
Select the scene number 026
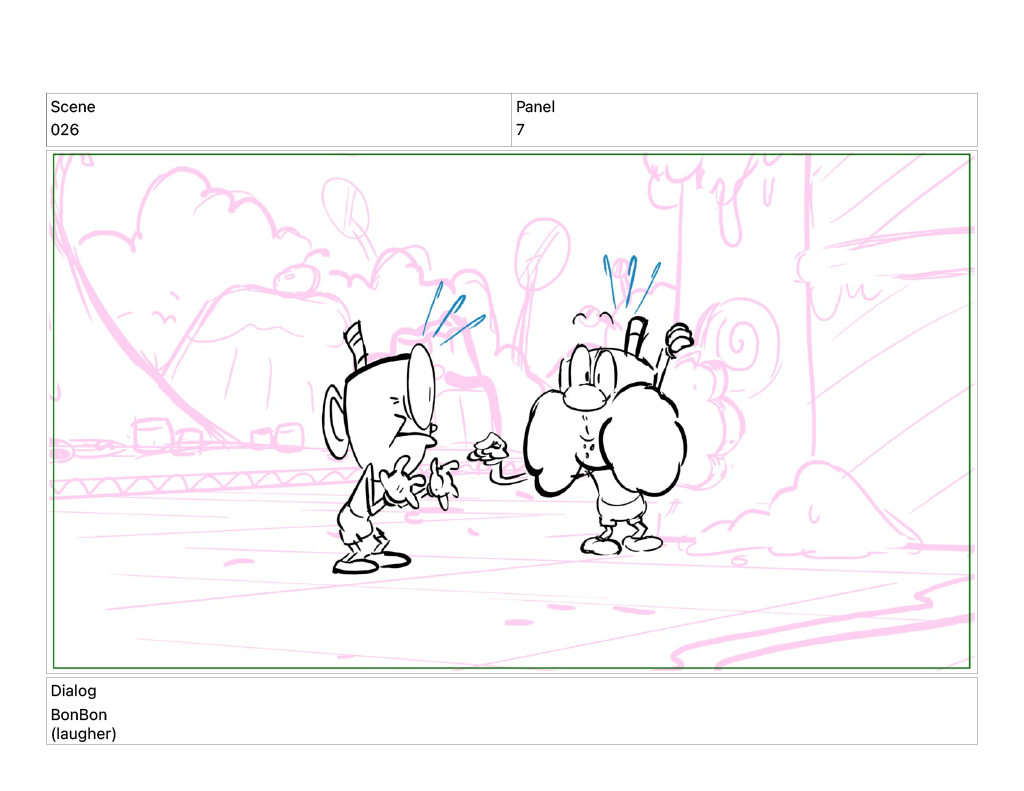[x=65, y=130]
